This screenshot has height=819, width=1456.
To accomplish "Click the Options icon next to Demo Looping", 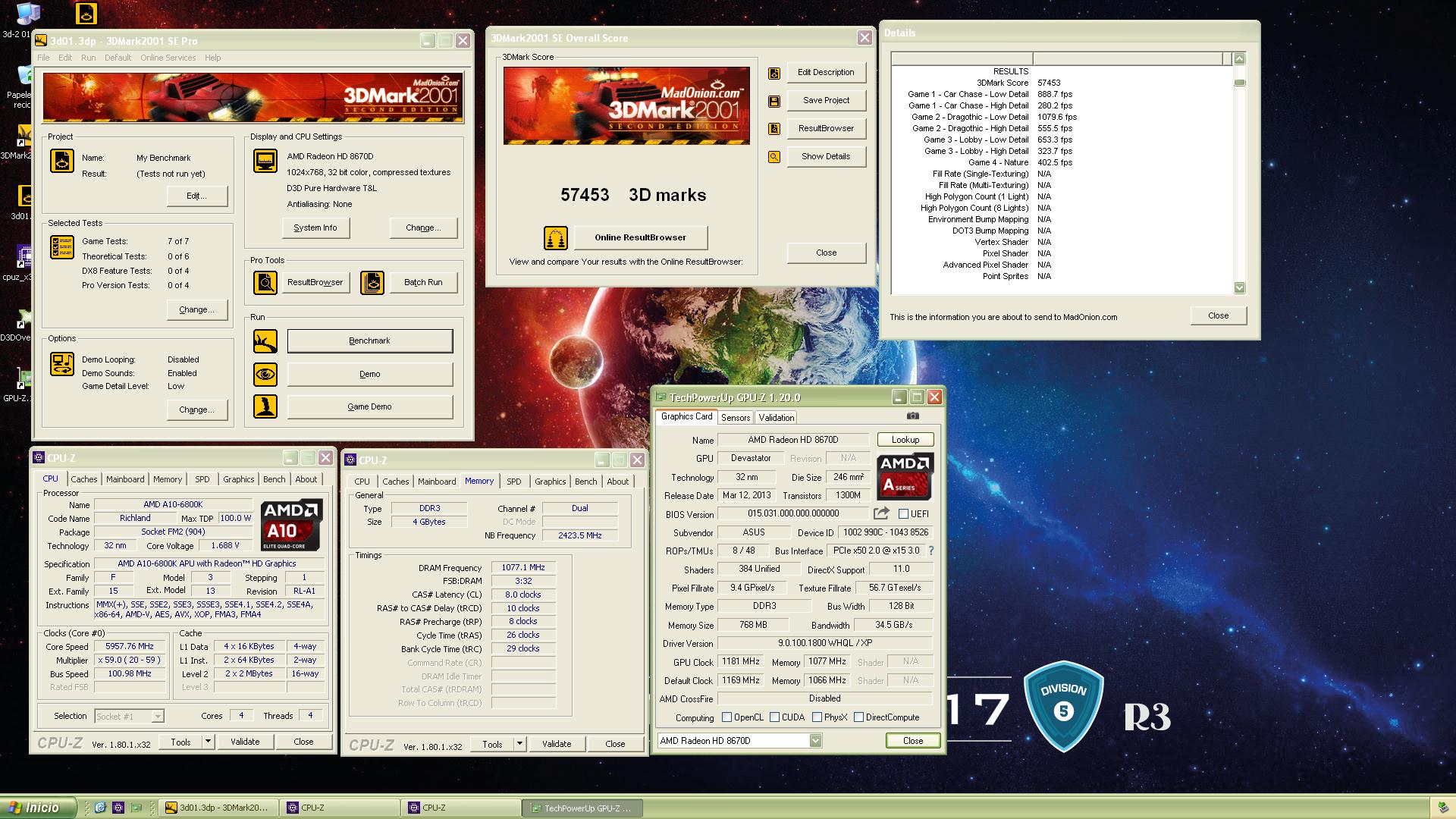I will click(x=62, y=364).
